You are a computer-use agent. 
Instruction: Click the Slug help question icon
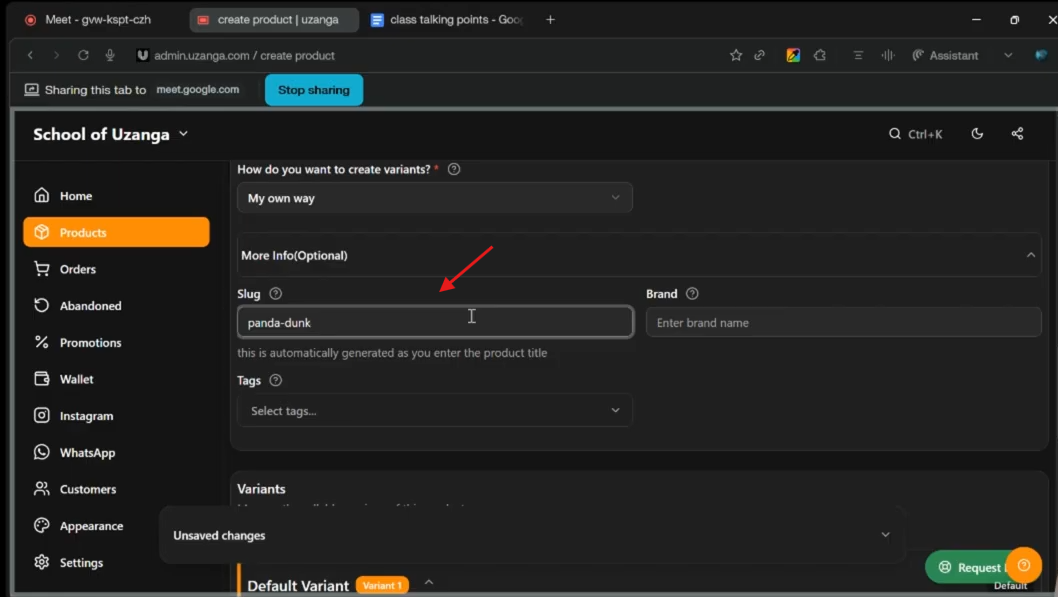(x=275, y=293)
